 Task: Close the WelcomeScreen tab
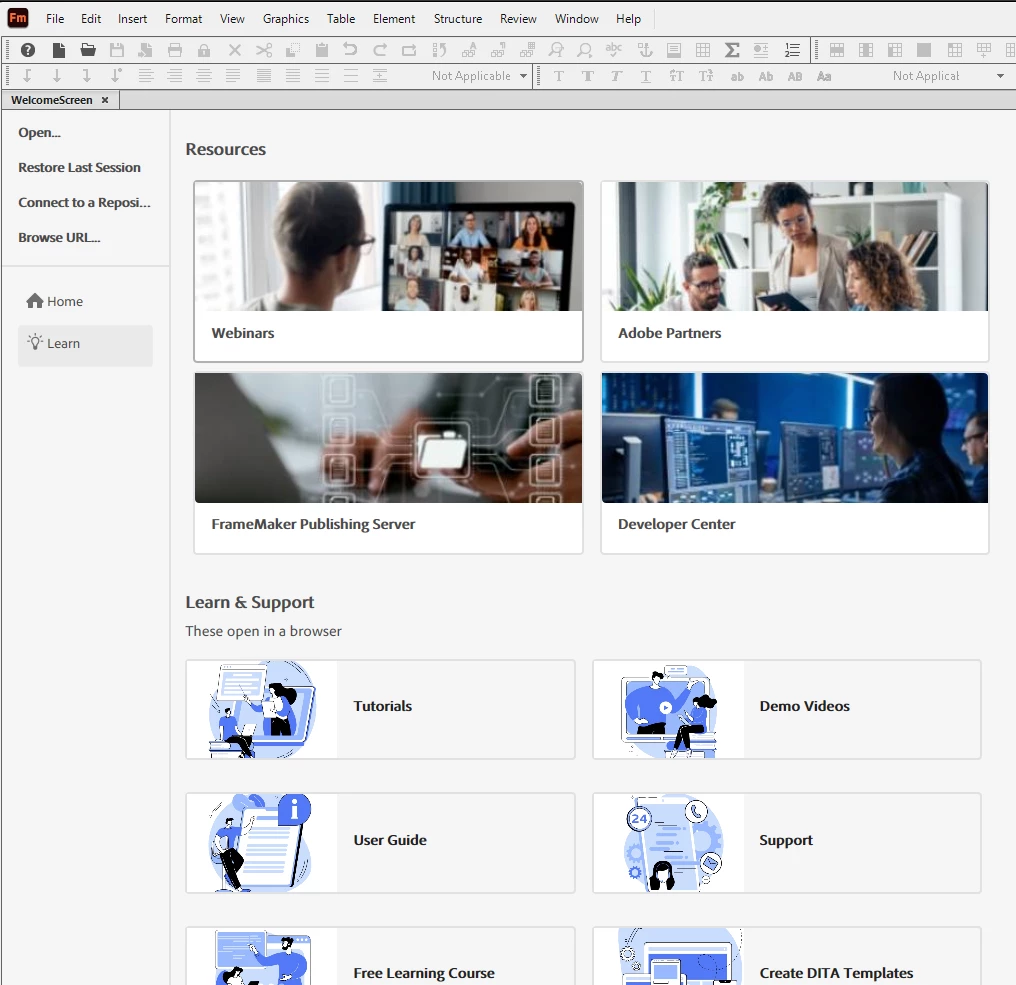[105, 100]
